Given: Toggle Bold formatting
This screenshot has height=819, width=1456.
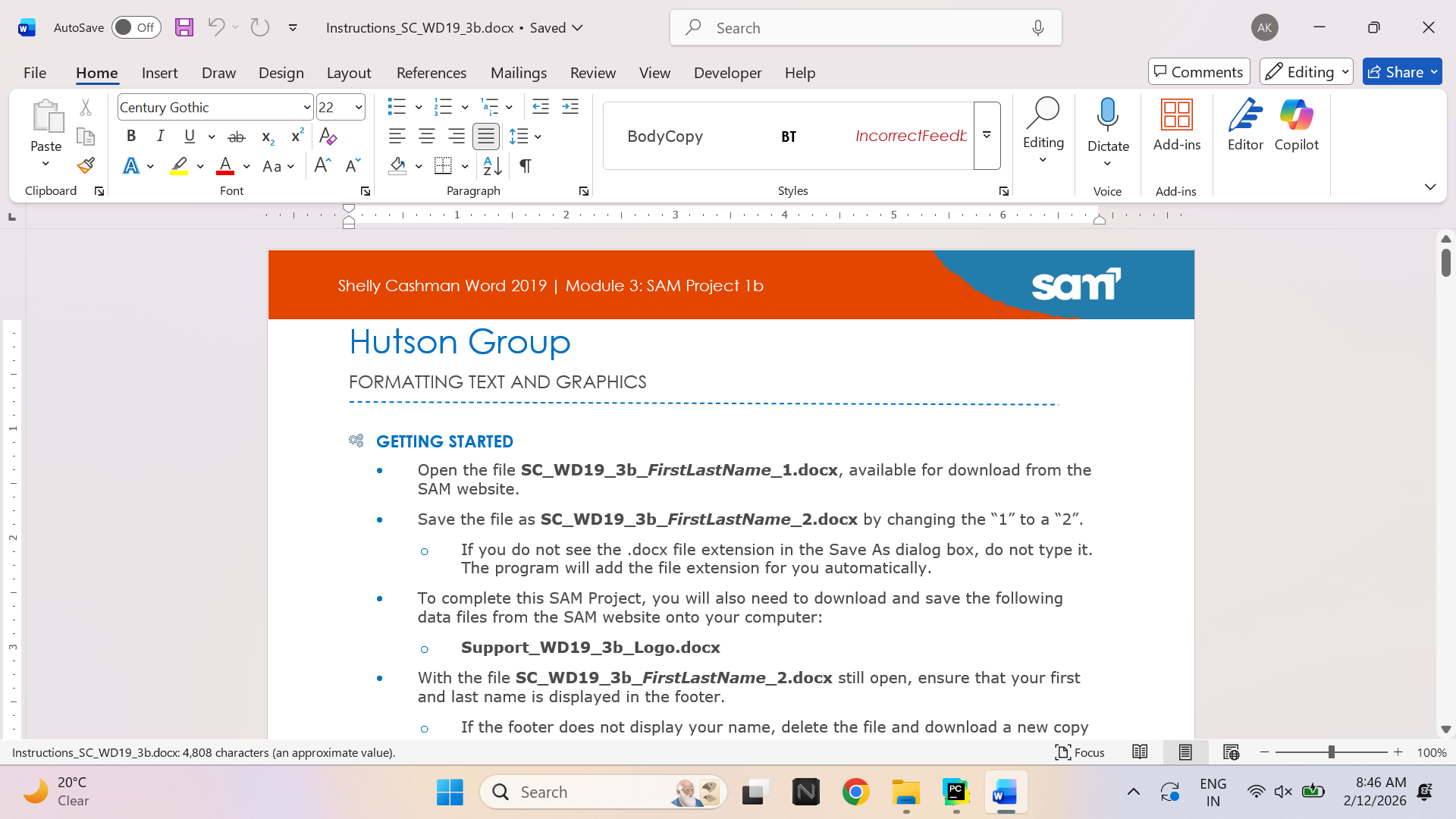Looking at the screenshot, I should [x=131, y=136].
